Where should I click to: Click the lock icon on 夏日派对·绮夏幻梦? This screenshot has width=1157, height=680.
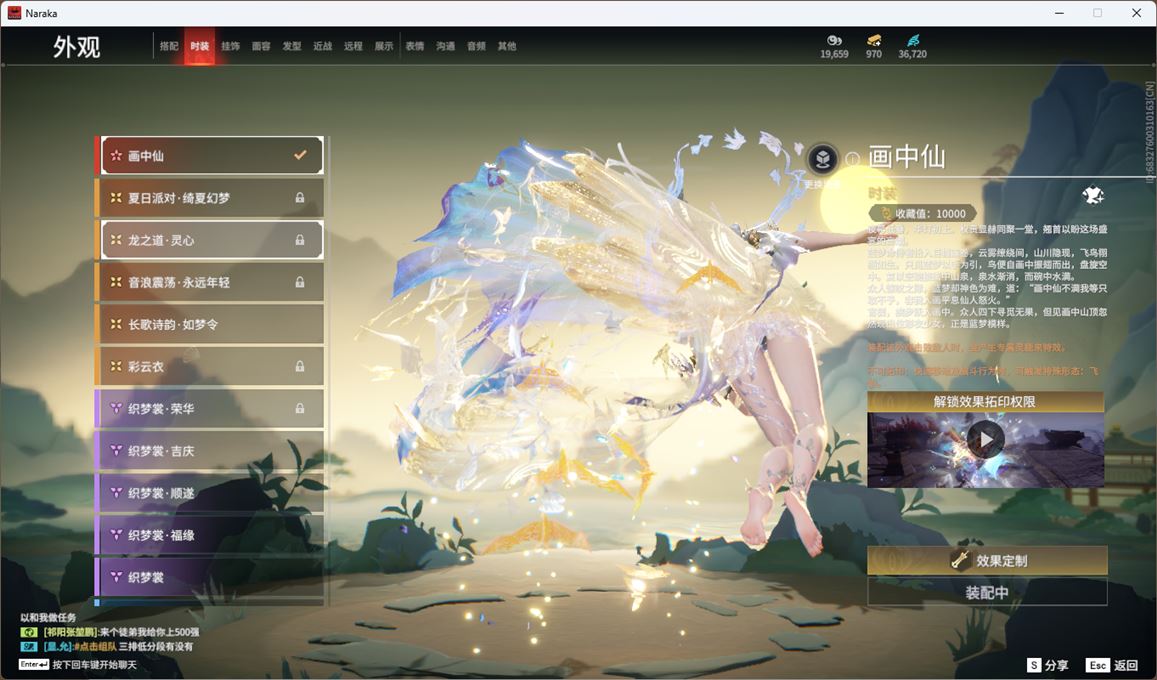click(300, 198)
